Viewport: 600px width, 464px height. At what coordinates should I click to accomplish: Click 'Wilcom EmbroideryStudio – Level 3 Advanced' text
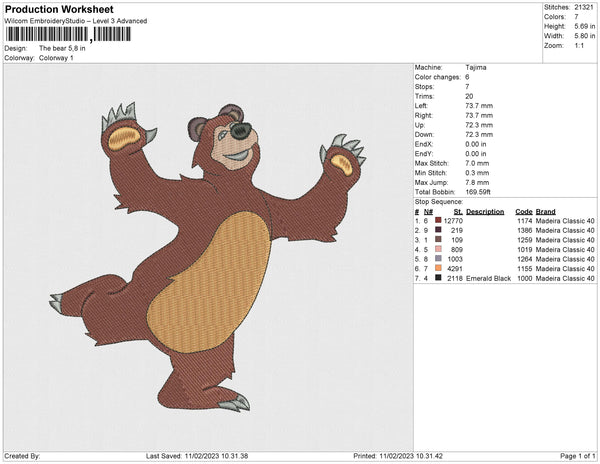[x=76, y=21]
